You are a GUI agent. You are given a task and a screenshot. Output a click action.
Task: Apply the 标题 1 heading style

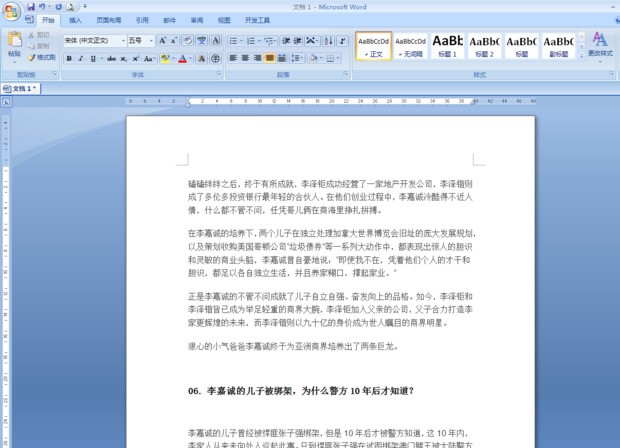447,45
